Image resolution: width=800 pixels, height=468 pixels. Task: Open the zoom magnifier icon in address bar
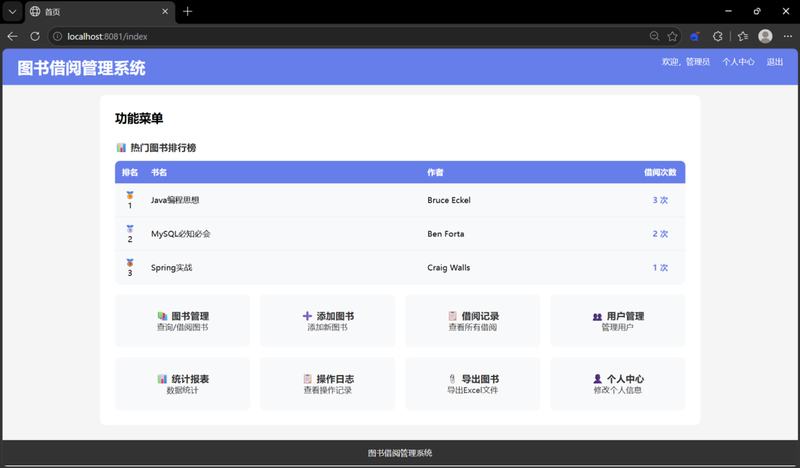(x=654, y=36)
